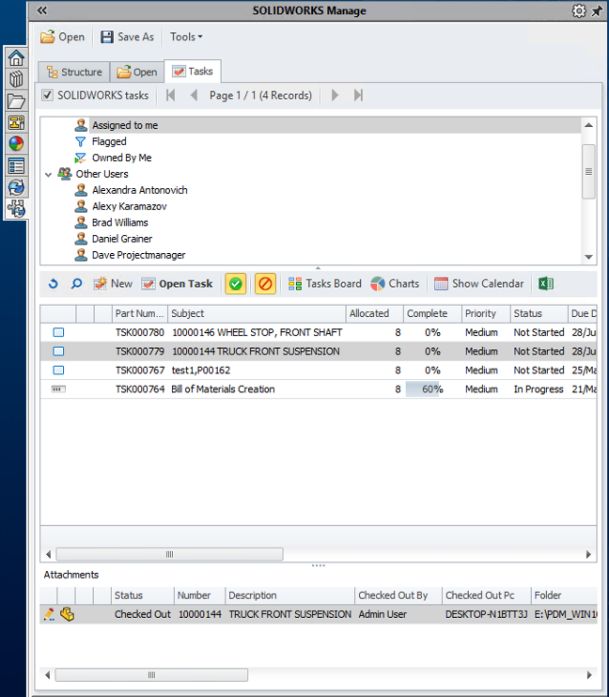Click attachments horizontal scrollbar thumb
This screenshot has width=609, height=697.
point(151,675)
